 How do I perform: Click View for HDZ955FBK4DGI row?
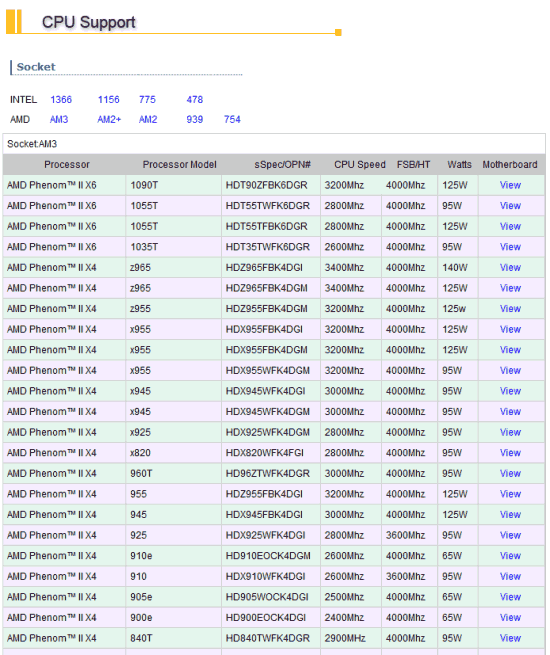pos(510,494)
